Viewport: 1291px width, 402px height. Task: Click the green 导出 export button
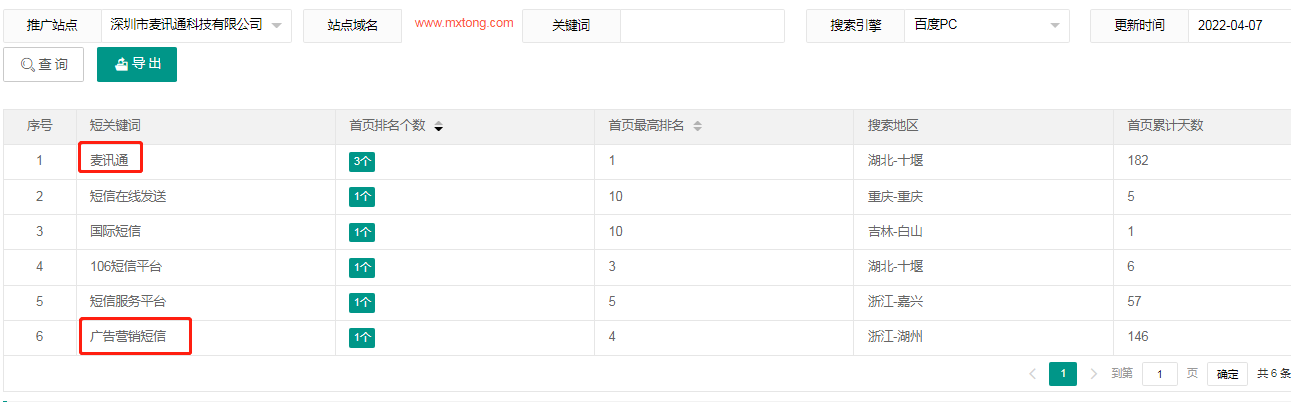pyautogui.click(x=137, y=65)
